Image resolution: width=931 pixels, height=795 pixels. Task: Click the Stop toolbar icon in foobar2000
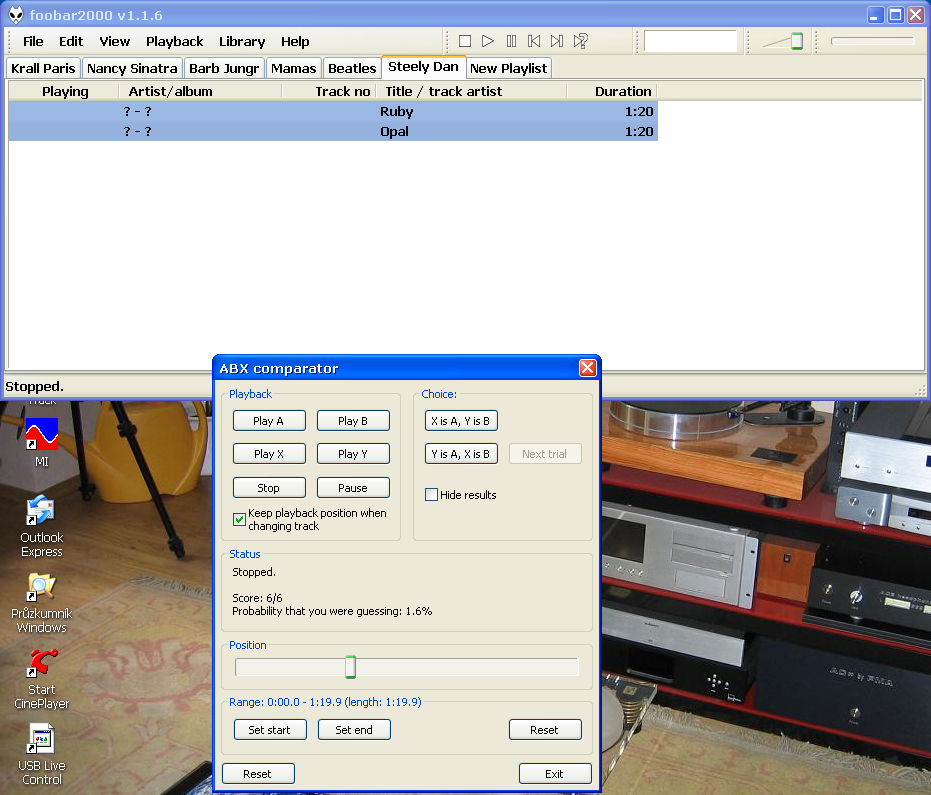click(x=465, y=41)
